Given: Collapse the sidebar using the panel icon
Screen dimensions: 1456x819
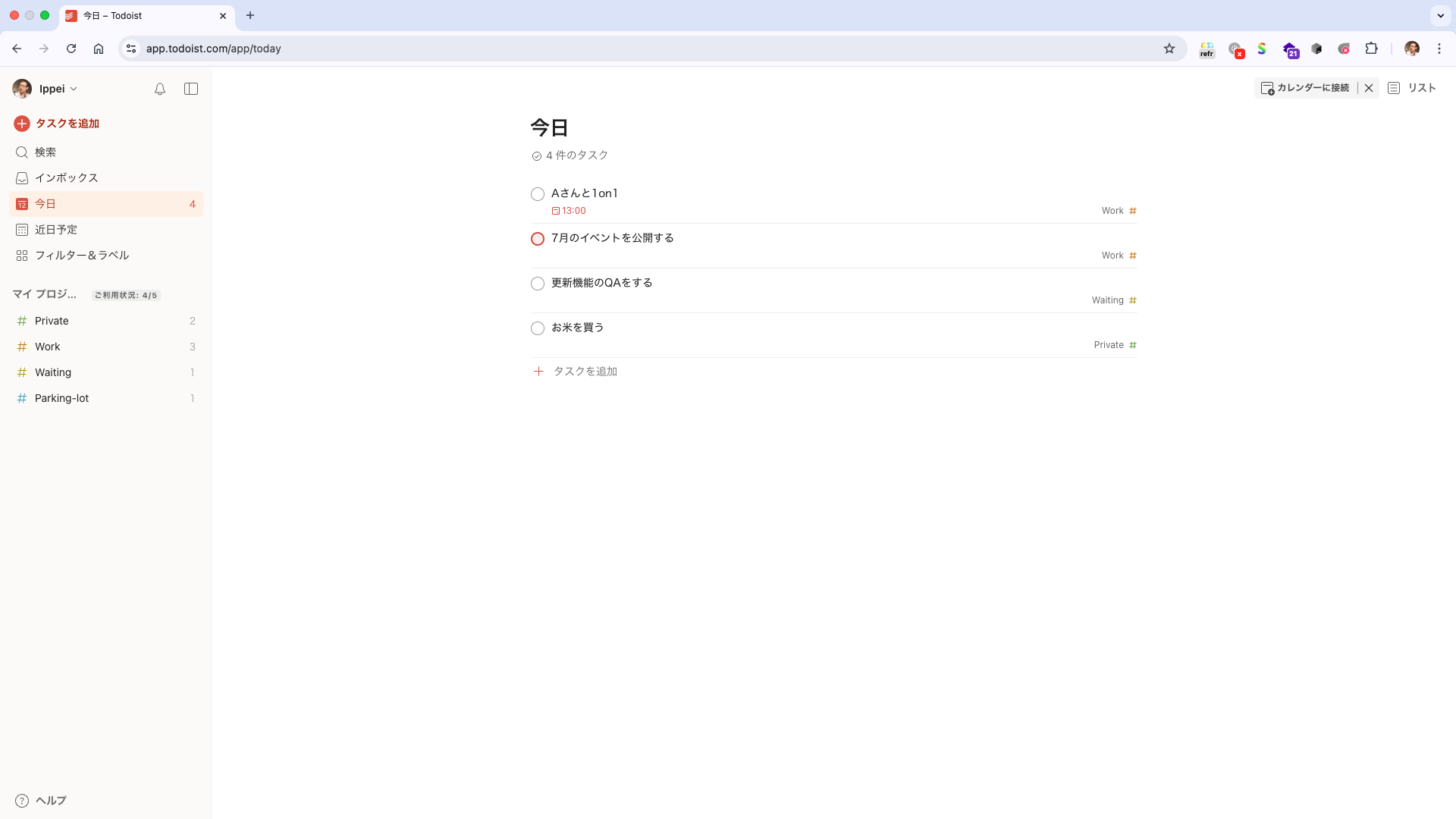Looking at the screenshot, I should 190,89.
